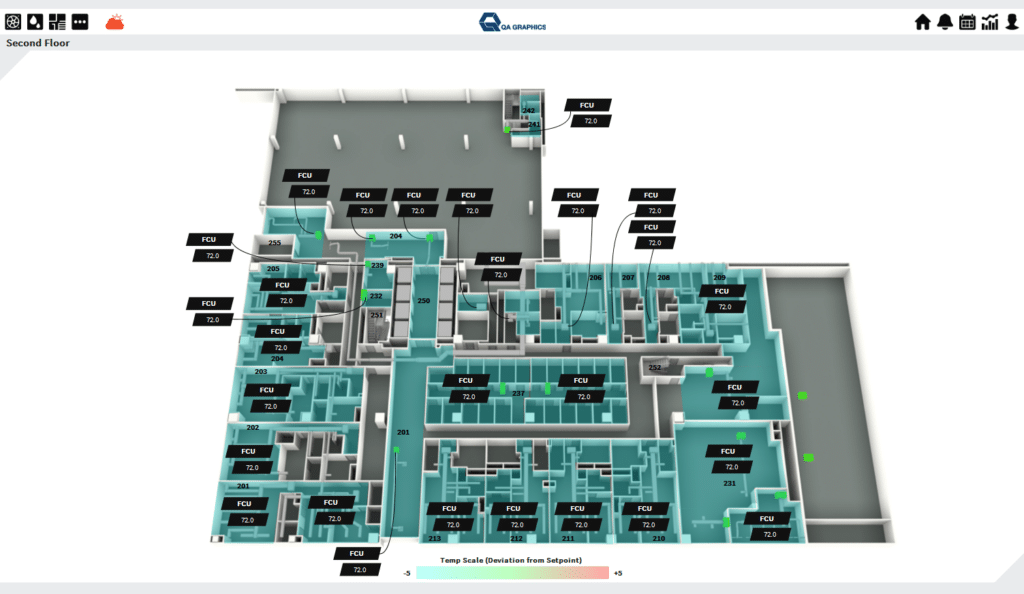
Task: Click the green sensor marker right of room 252
Action: tap(709, 372)
